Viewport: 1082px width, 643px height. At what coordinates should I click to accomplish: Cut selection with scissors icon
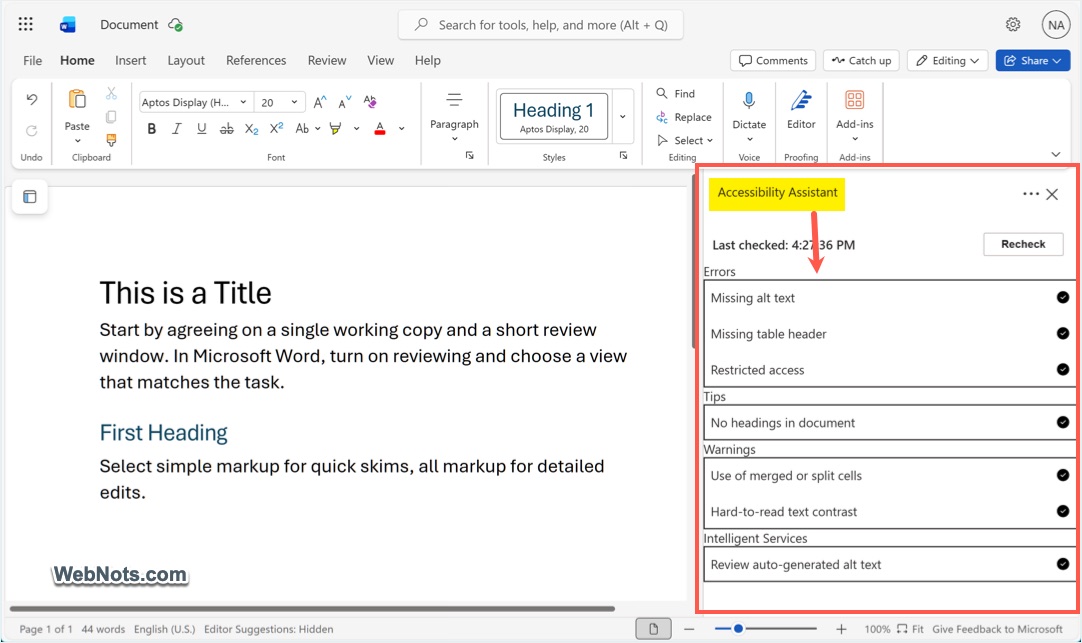tap(111, 93)
